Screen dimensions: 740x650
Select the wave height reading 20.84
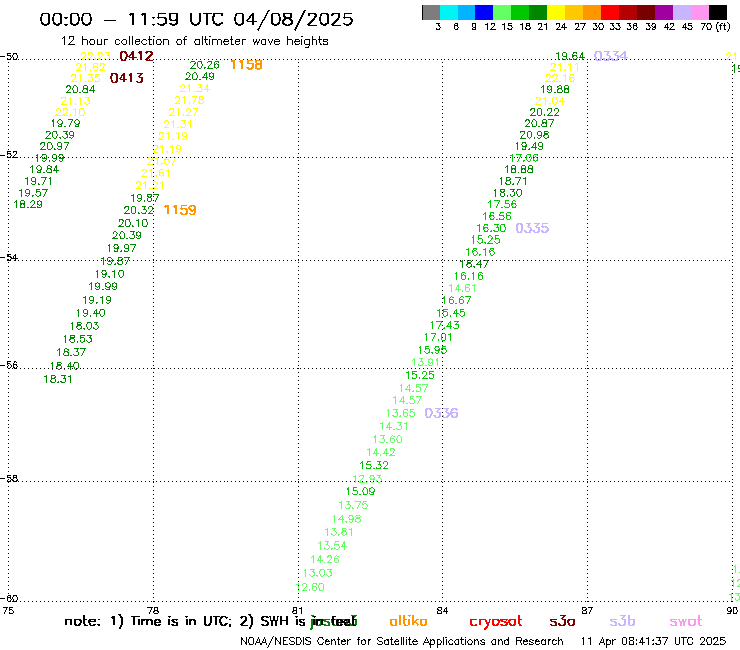[80, 89]
